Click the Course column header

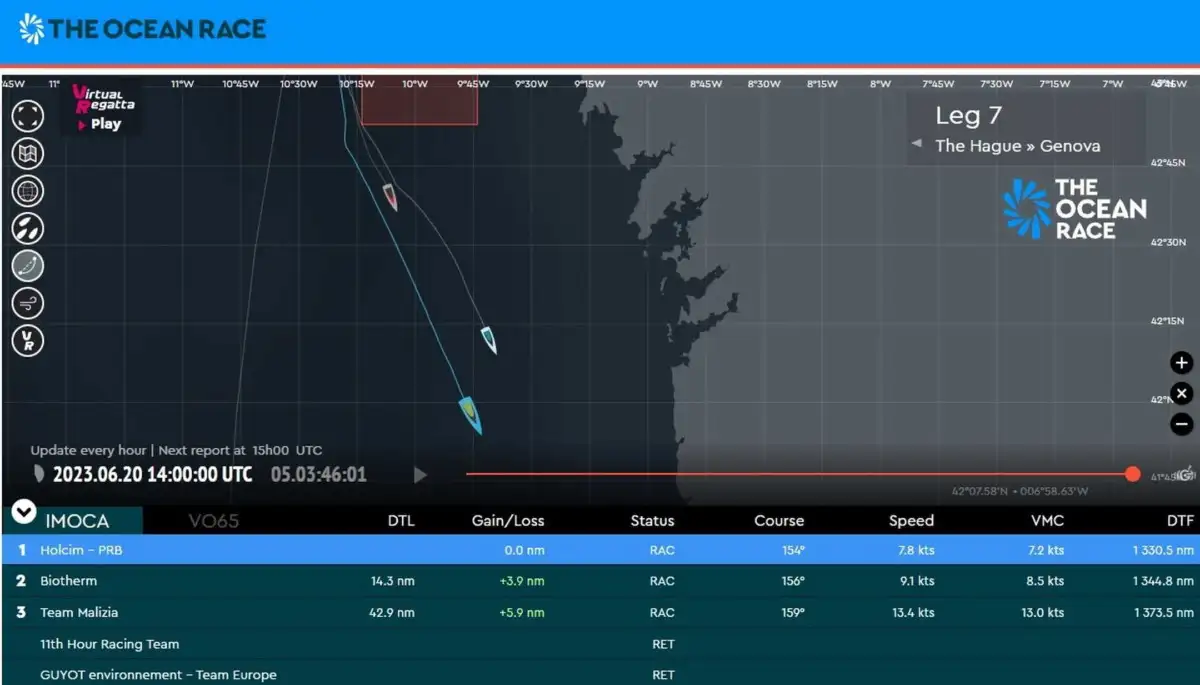(x=779, y=520)
